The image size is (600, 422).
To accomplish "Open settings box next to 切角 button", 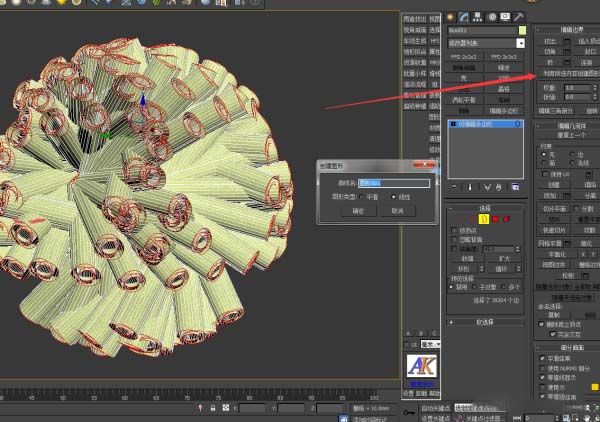I will [x=567, y=51].
